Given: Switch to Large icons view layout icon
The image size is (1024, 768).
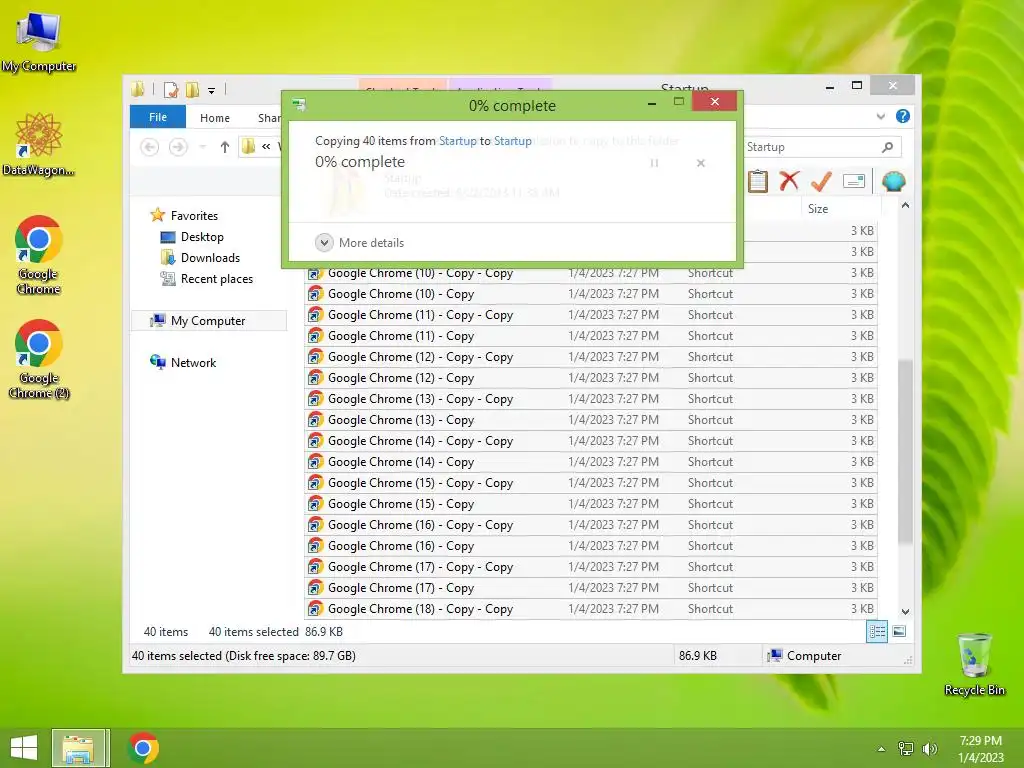Looking at the screenshot, I should point(899,632).
